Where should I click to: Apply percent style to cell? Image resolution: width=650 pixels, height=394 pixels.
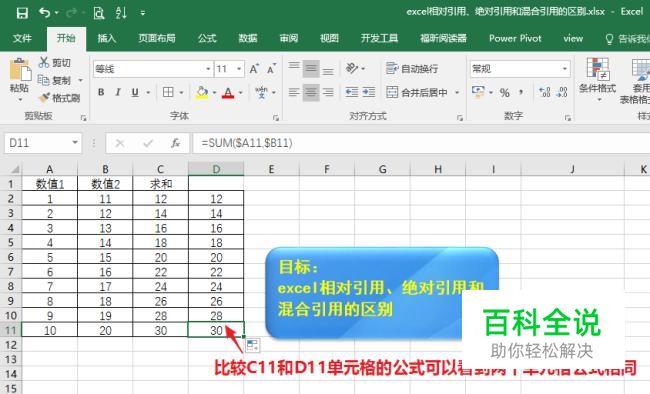click(x=504, y=92)
